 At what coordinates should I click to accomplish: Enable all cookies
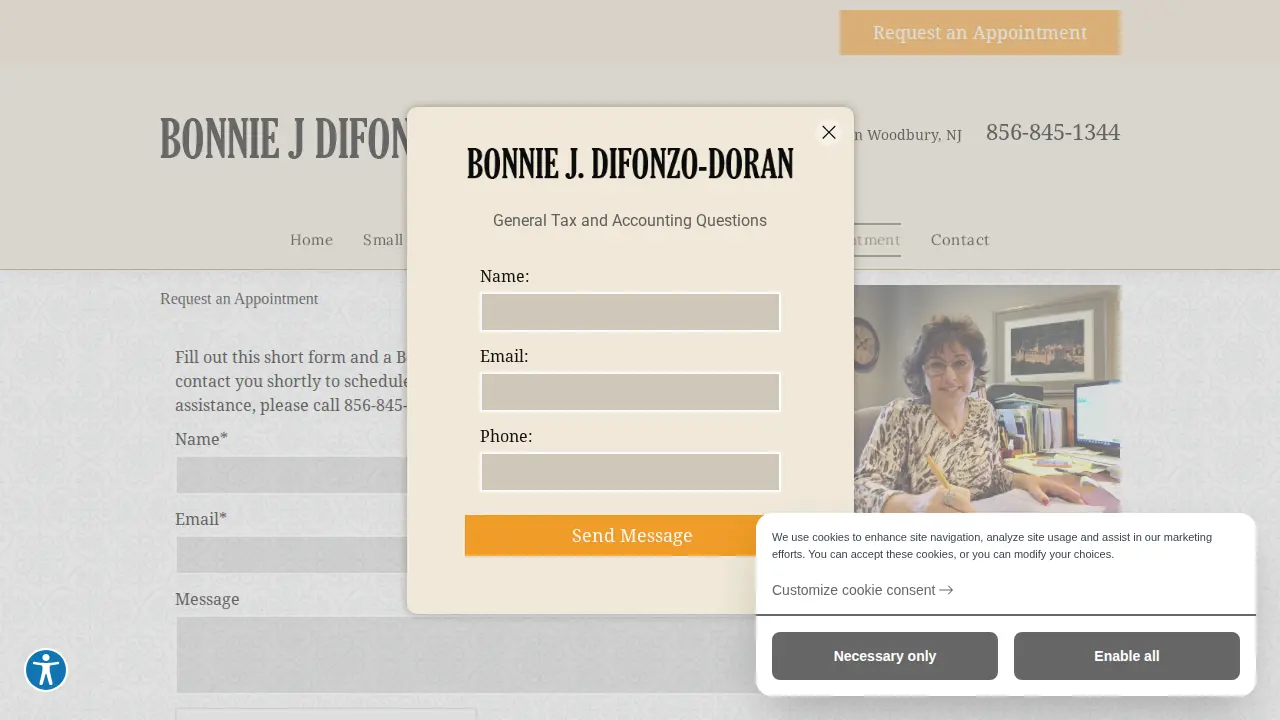(1127, 656)
